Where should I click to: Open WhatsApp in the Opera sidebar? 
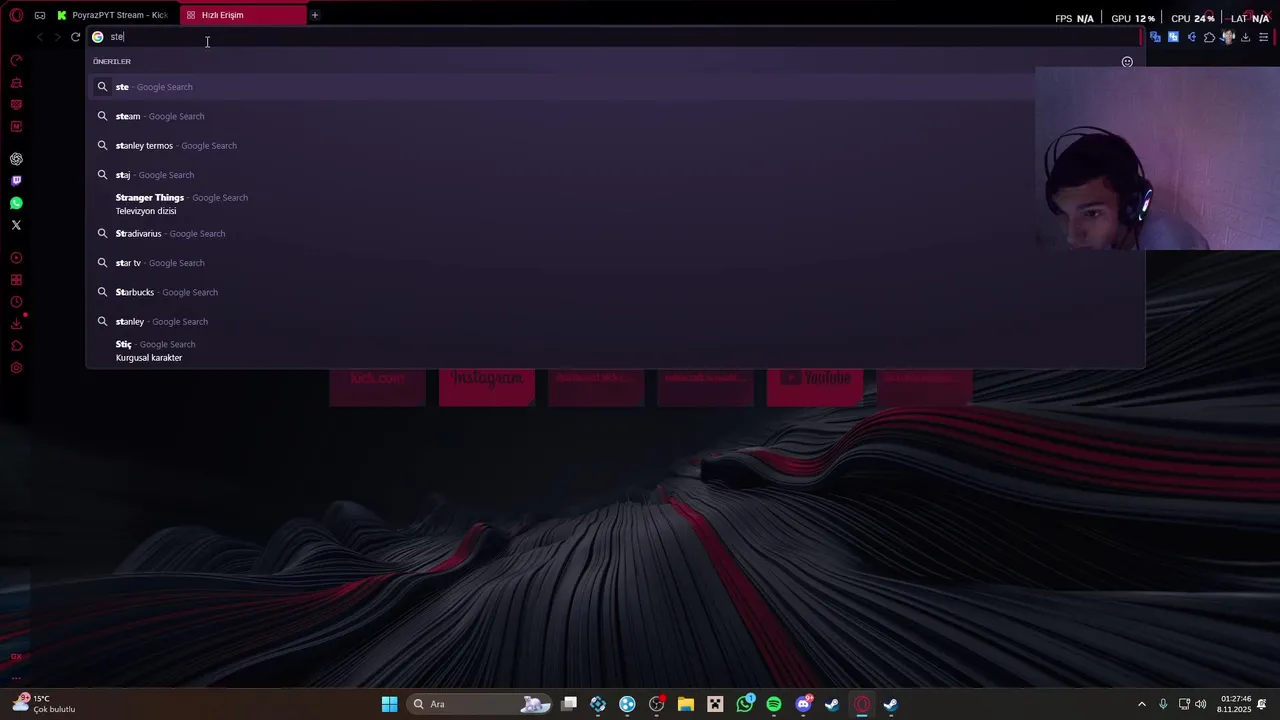(16, 203)
